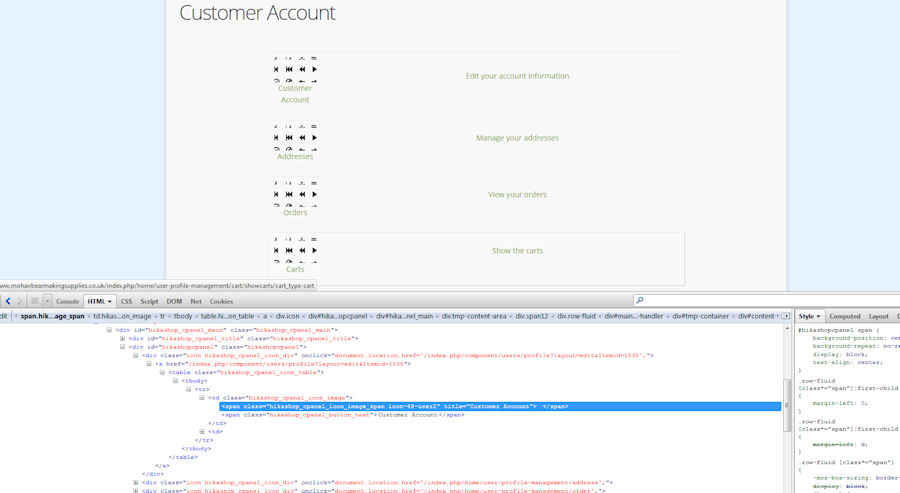Switch to Firebug Console tab
Screen dimensions: 900x493
[x=67, y=301]
